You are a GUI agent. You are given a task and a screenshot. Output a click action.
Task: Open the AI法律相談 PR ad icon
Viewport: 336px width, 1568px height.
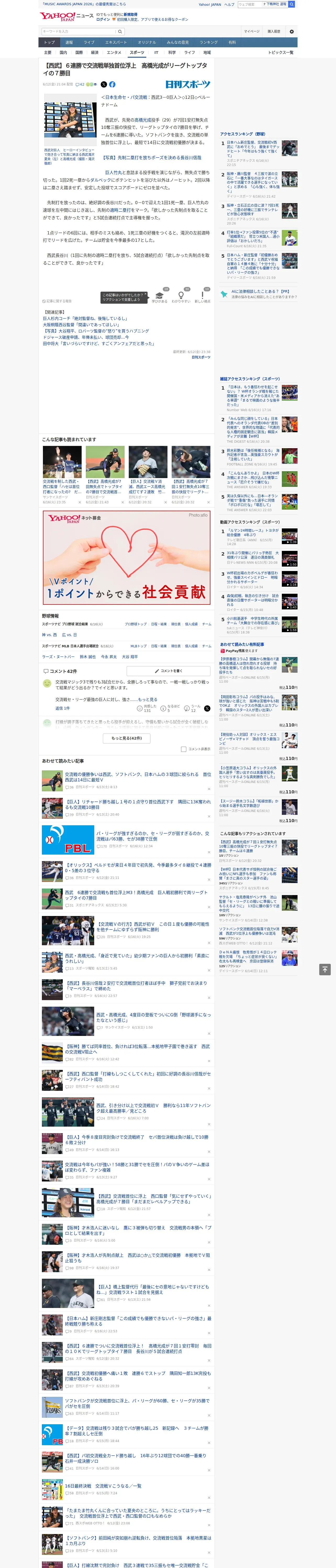point(224,294)
